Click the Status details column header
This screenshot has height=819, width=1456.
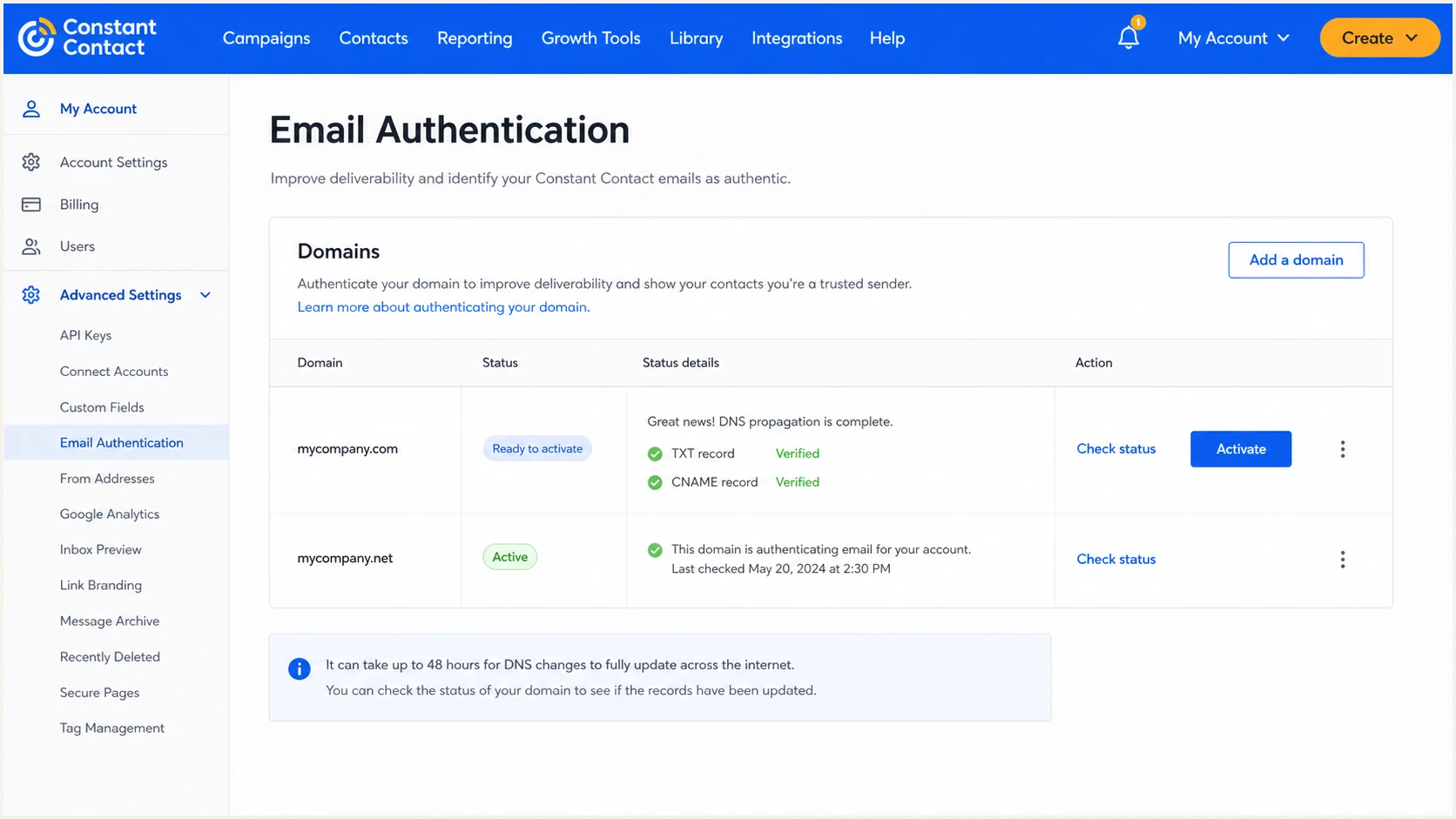[x=681, y=363]
